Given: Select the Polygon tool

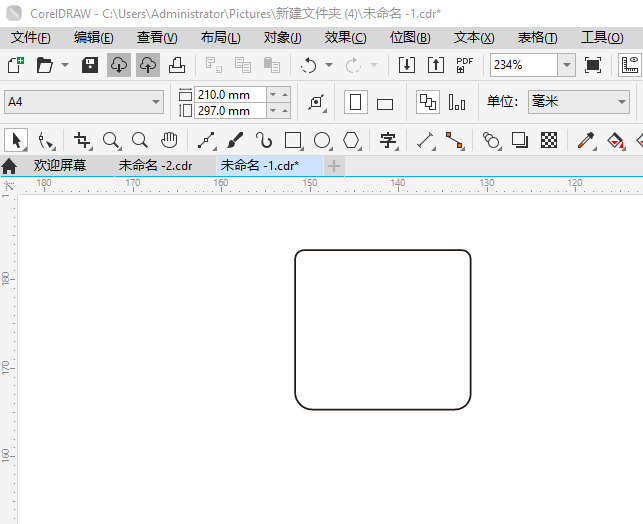Looking at the screenshot, I should pyautogui.click(x=351, y=140).
